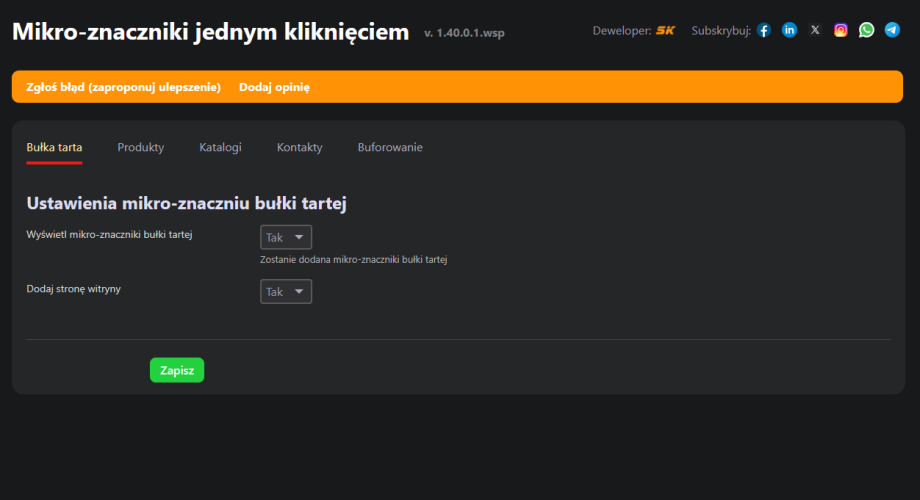
Task: Click the Telegram icon
Action: [892, 30]
